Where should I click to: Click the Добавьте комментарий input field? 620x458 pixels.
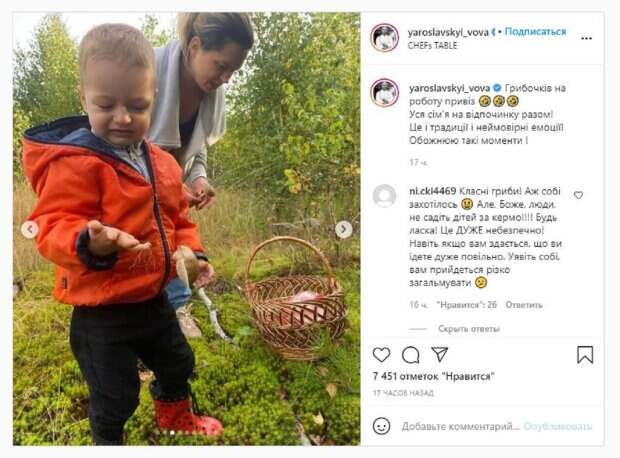pos(460,426)
